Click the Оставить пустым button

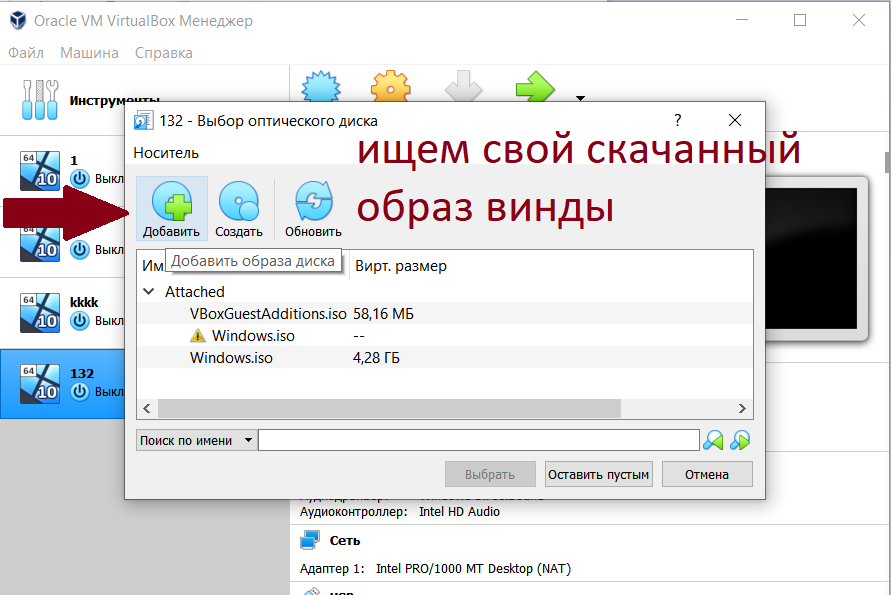pyautogui.click(x=598, y=474)
